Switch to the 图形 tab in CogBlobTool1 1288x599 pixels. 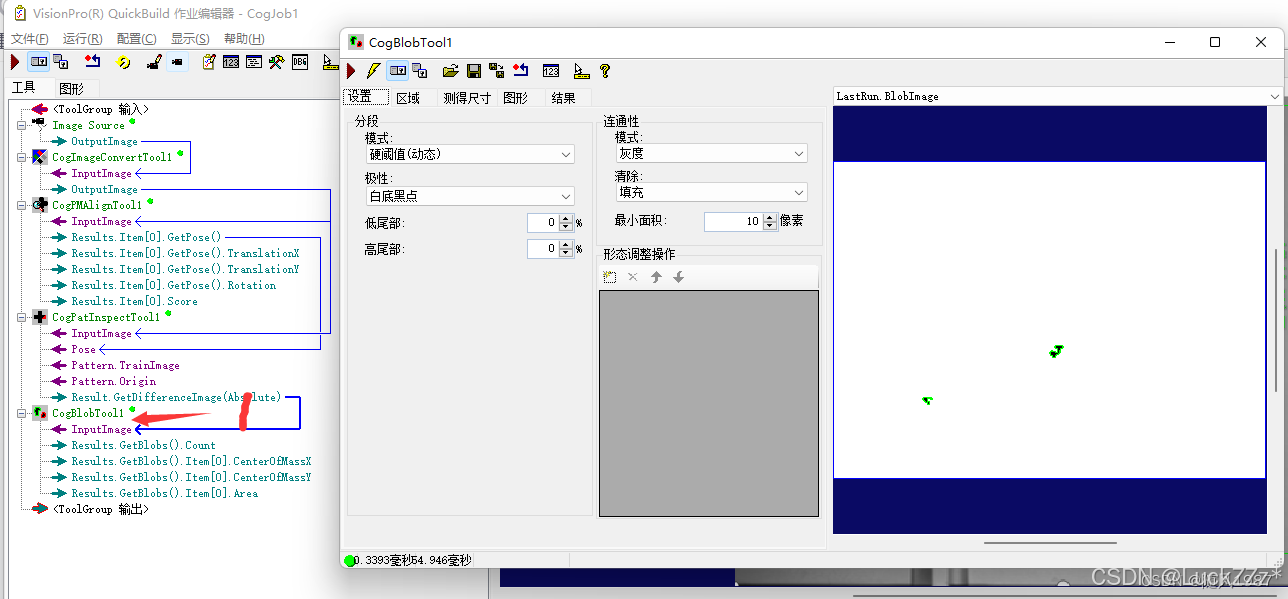click(x=516, y=98)
